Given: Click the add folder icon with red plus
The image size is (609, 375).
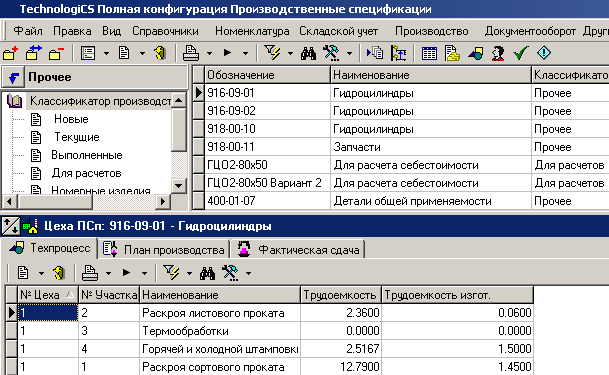Looking at the screenshot, I should (10, 53).
